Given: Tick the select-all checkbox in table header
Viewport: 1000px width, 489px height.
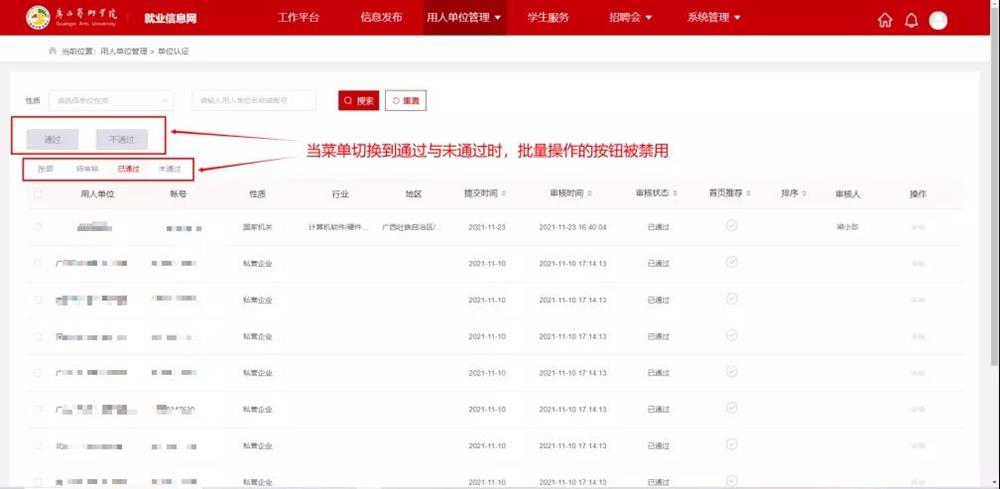Looking at the screenshot, I should coord(38,194).
